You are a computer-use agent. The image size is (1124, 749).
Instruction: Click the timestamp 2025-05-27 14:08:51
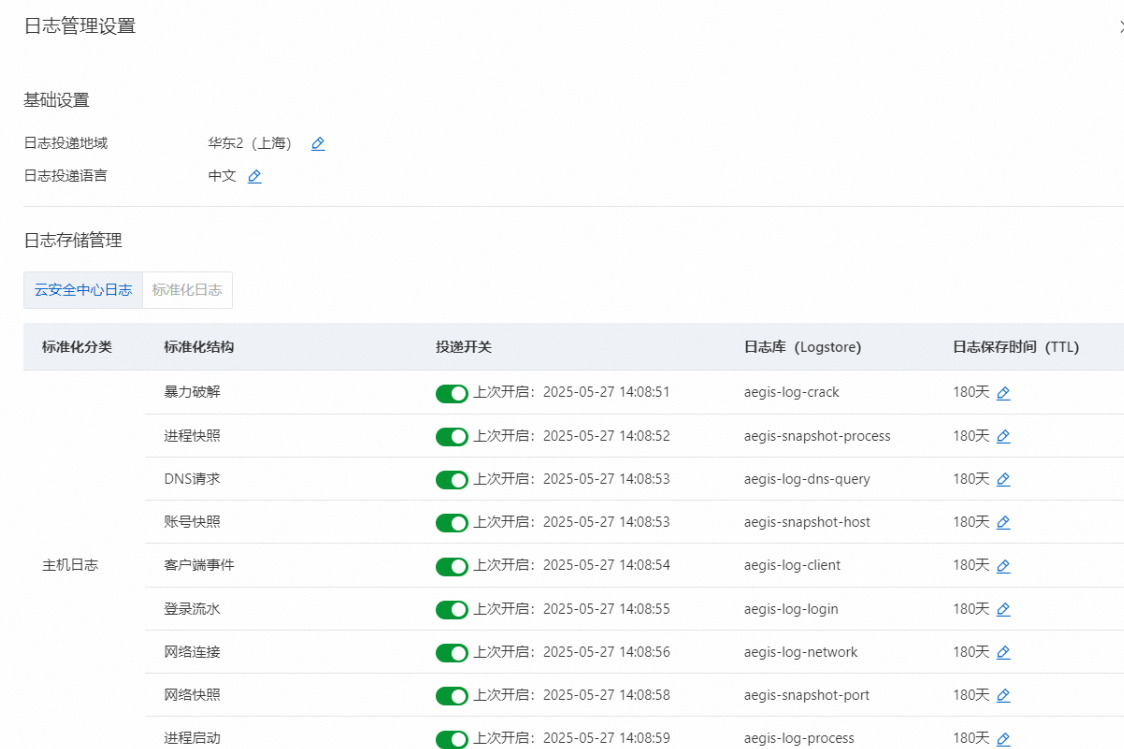[x=606, y=392]
